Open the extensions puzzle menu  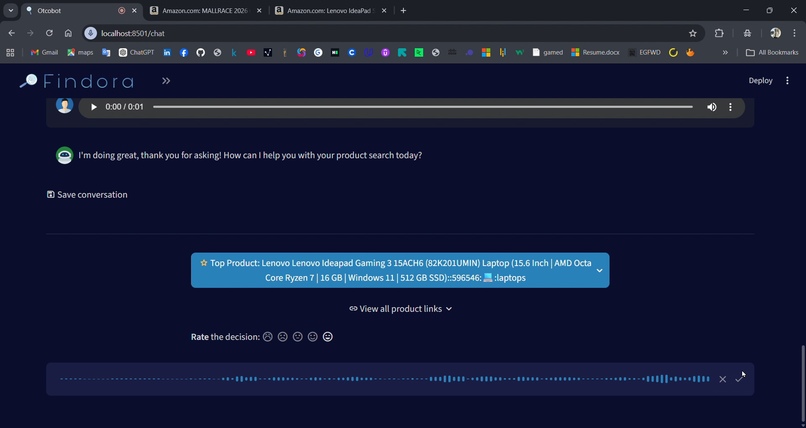point(719,33)
